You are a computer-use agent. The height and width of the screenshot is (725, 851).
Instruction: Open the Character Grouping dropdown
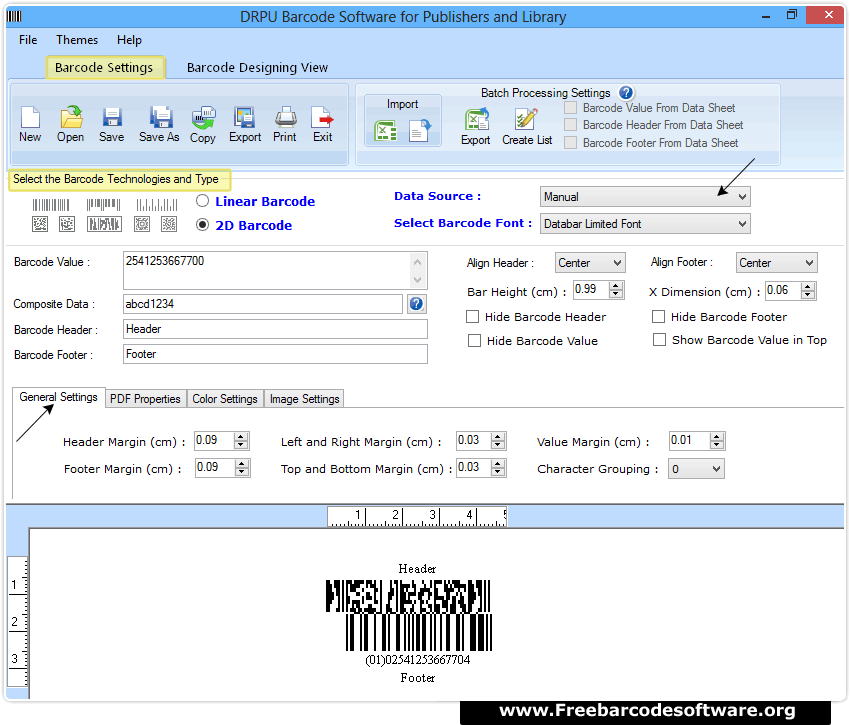point(696,469)
